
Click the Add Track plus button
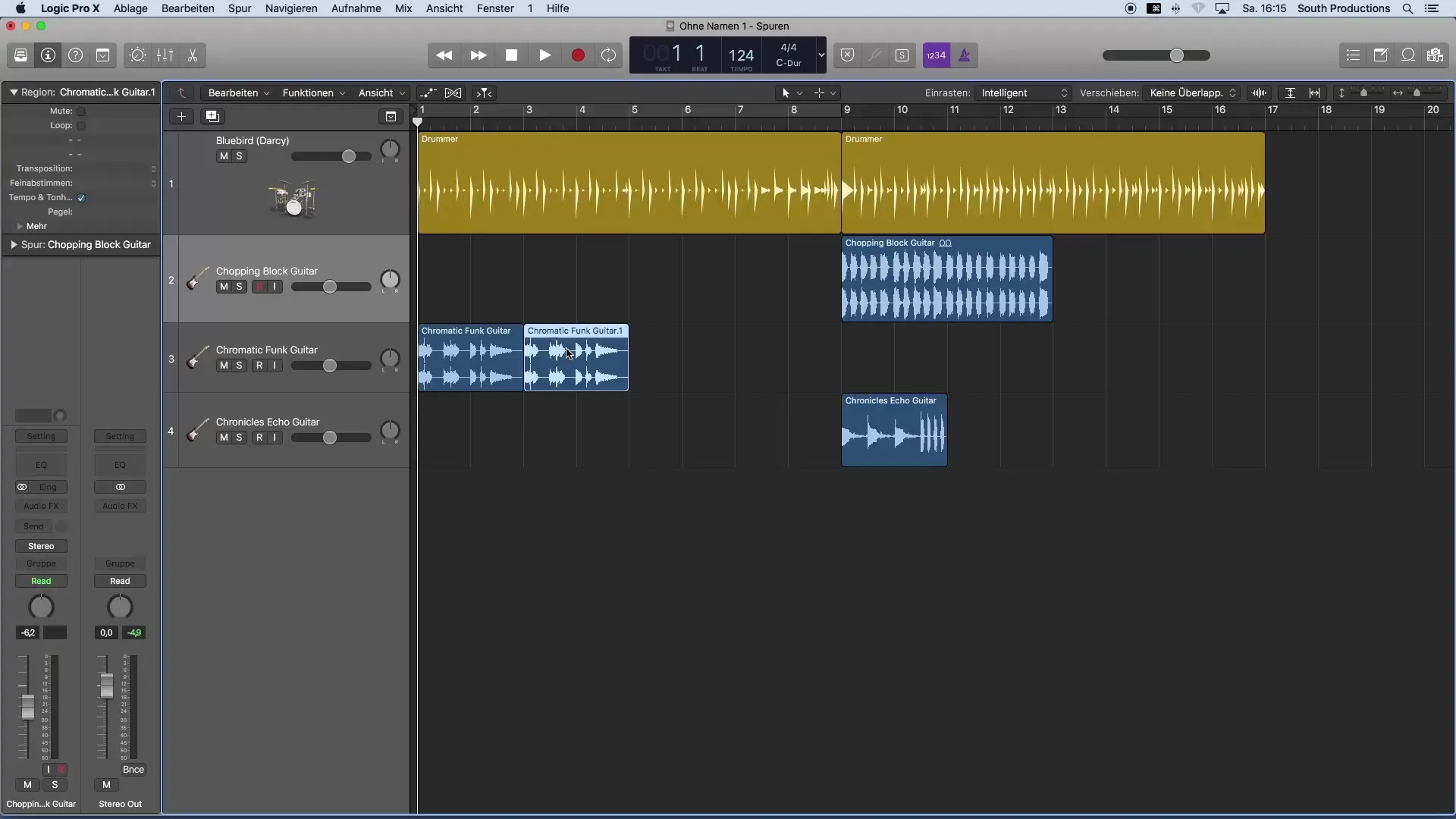(x=181, y=116)
